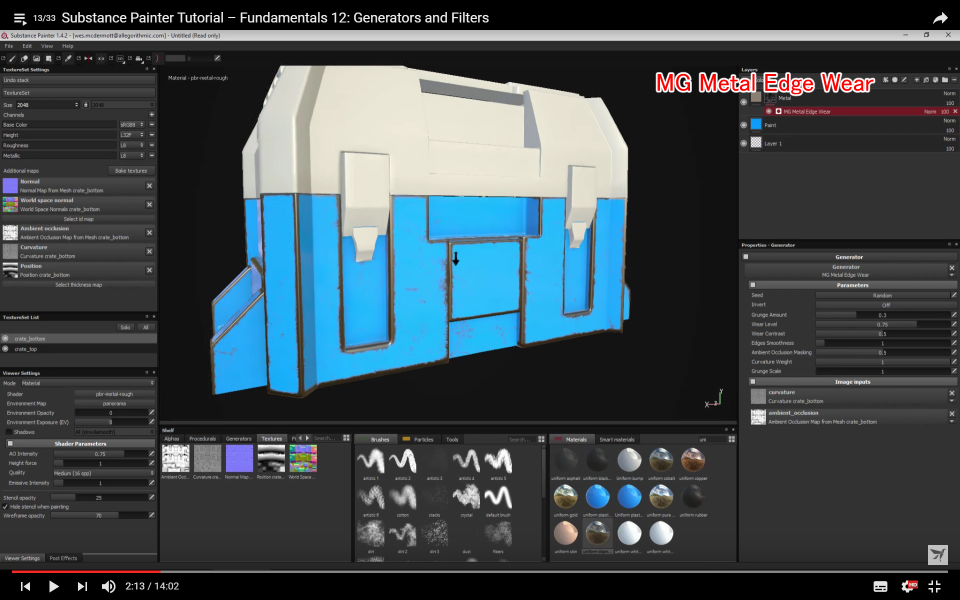Add a channel with Channels plus icon
Image resolution: width=960 pixels, height=600 pixels.
pos(151,114)
